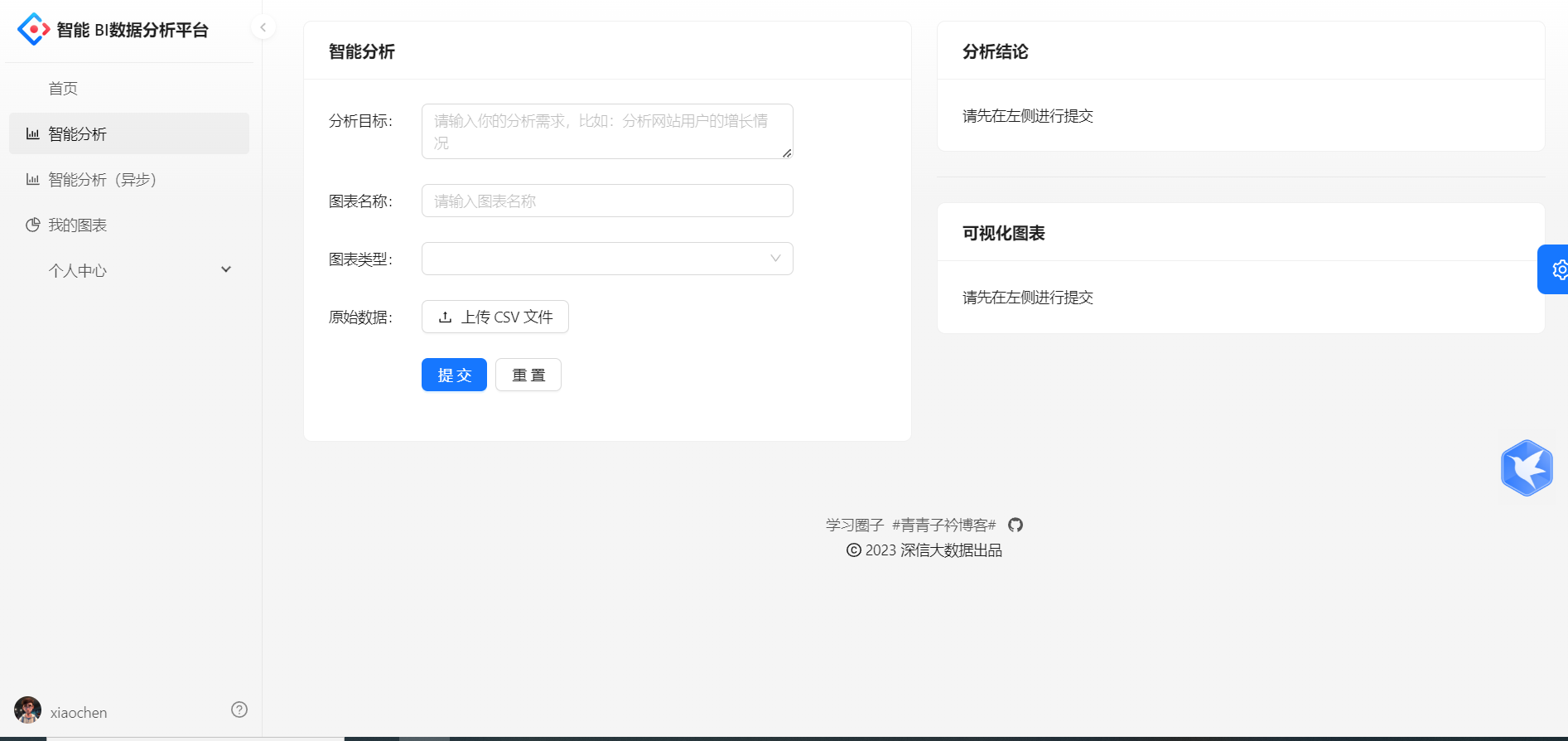
Task: Click the 图表名称 input field
Action: pos(606,201)
